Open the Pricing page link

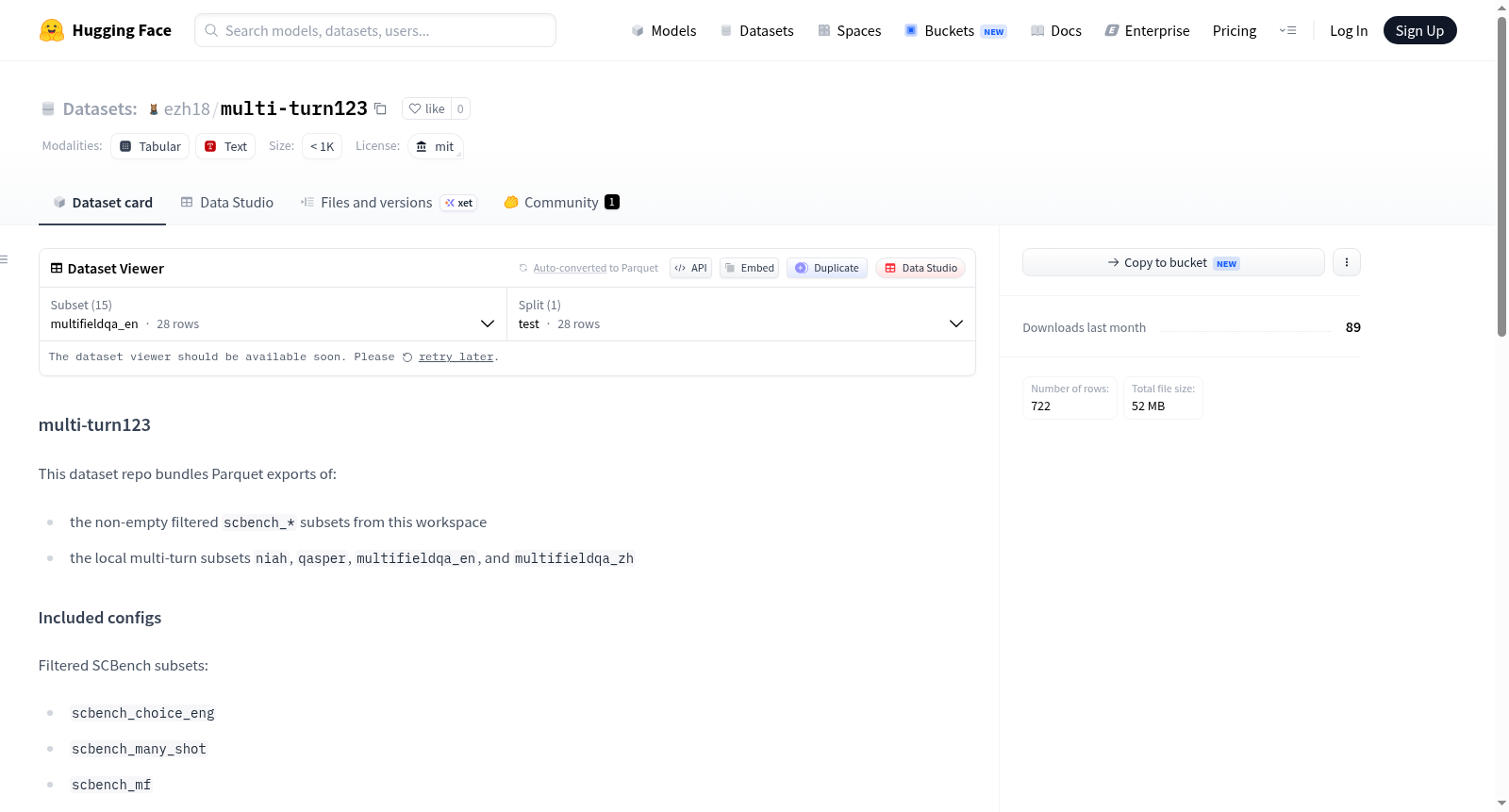1235,30
